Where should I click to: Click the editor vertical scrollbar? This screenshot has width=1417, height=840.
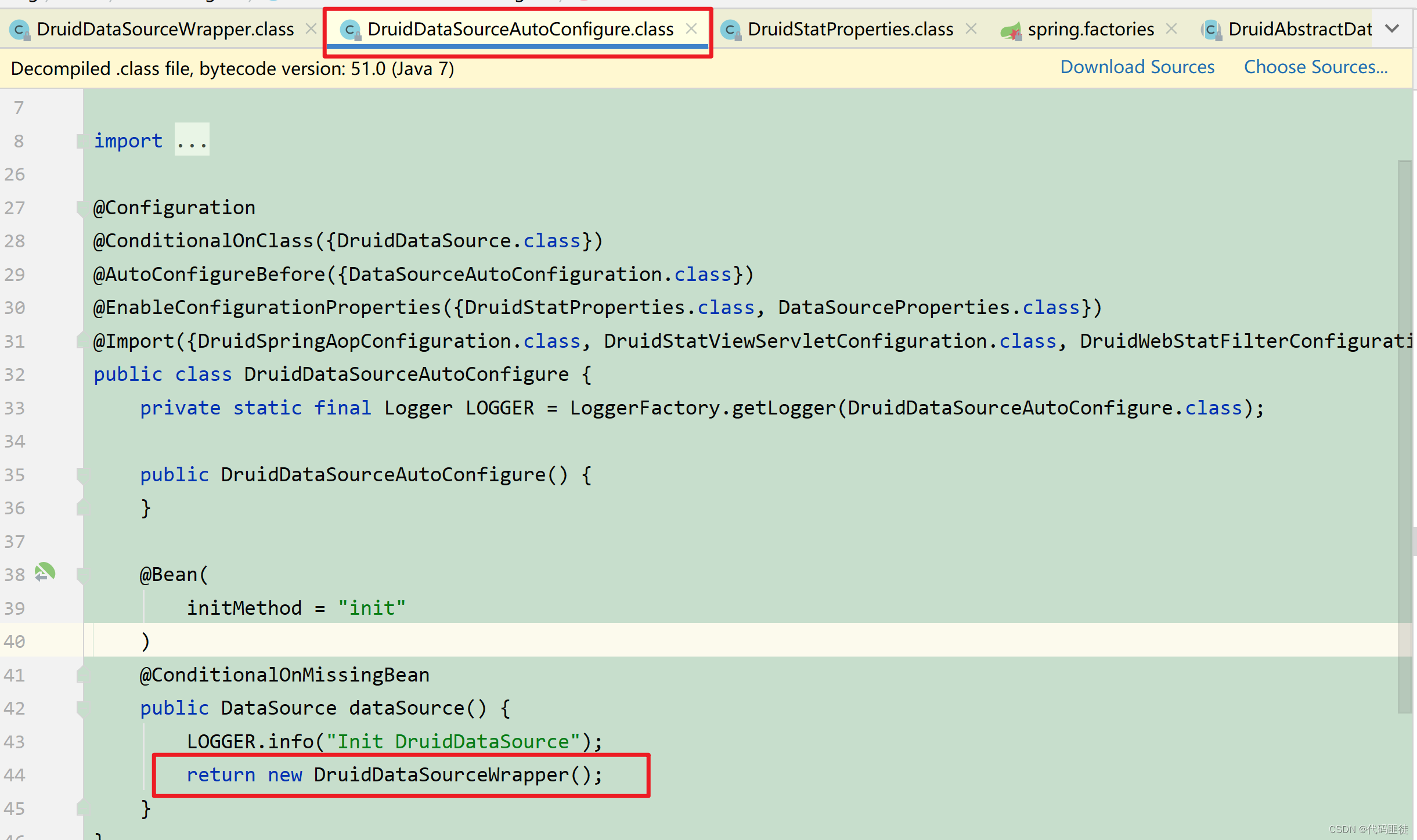[x=1405, y=437]
